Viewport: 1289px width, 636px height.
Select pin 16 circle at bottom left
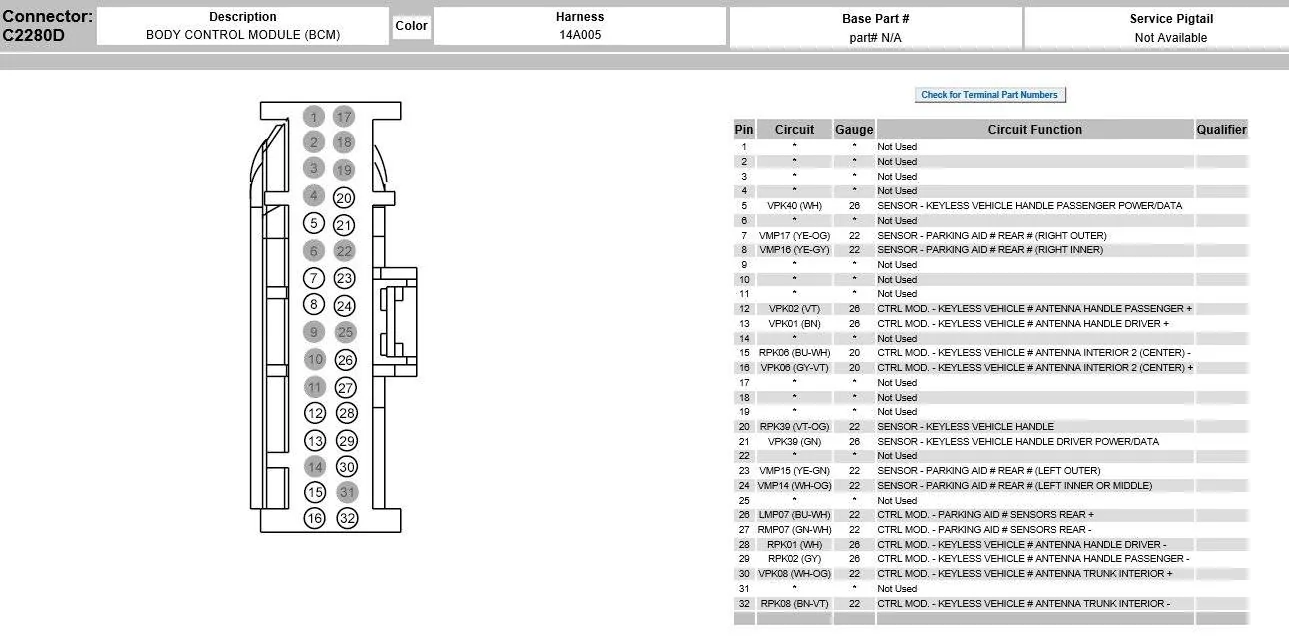pyautogui.click(x=315, y=518)
